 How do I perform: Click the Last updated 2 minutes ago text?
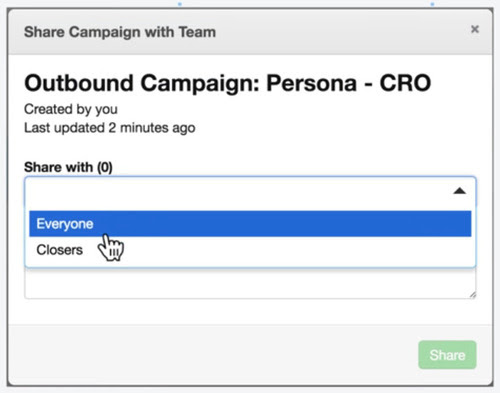click(x=110, y=128)
